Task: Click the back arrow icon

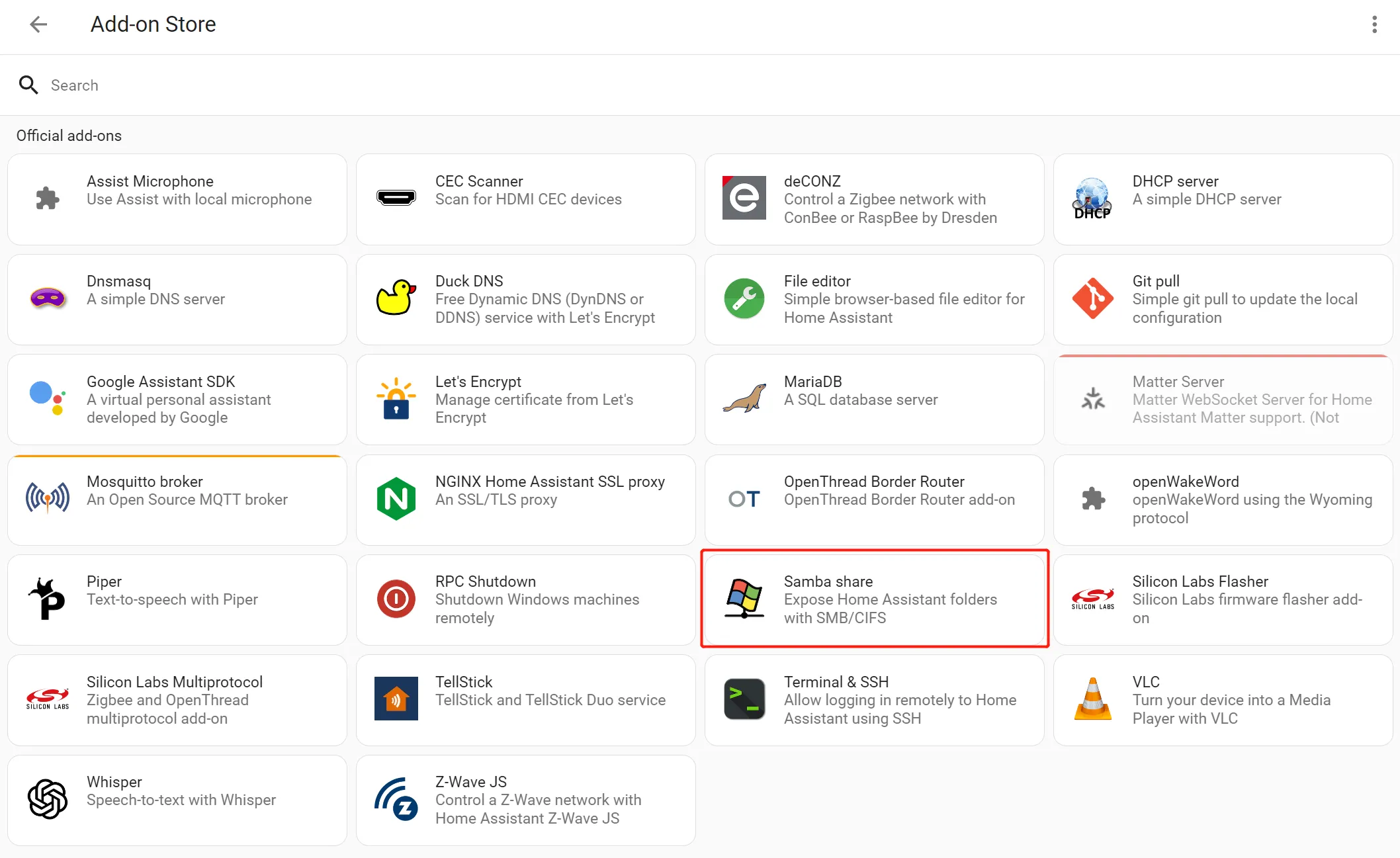Action: click(x=38, y=24)
